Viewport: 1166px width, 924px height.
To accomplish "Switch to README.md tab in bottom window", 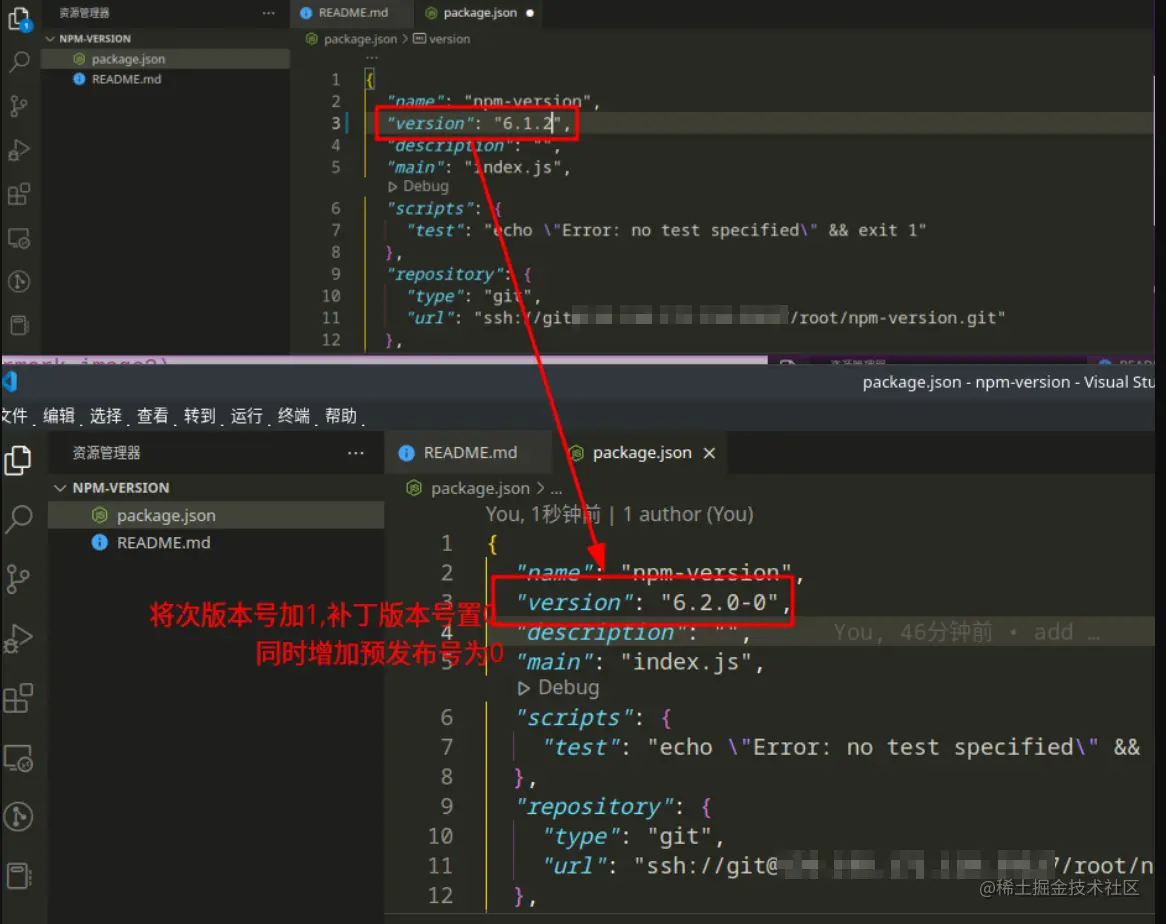I will pyautogui.click(x=468, y=453).
